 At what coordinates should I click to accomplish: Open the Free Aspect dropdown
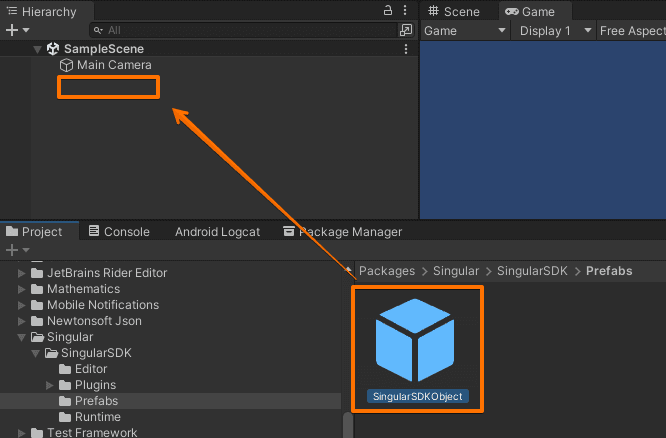[x=632, y=31]
